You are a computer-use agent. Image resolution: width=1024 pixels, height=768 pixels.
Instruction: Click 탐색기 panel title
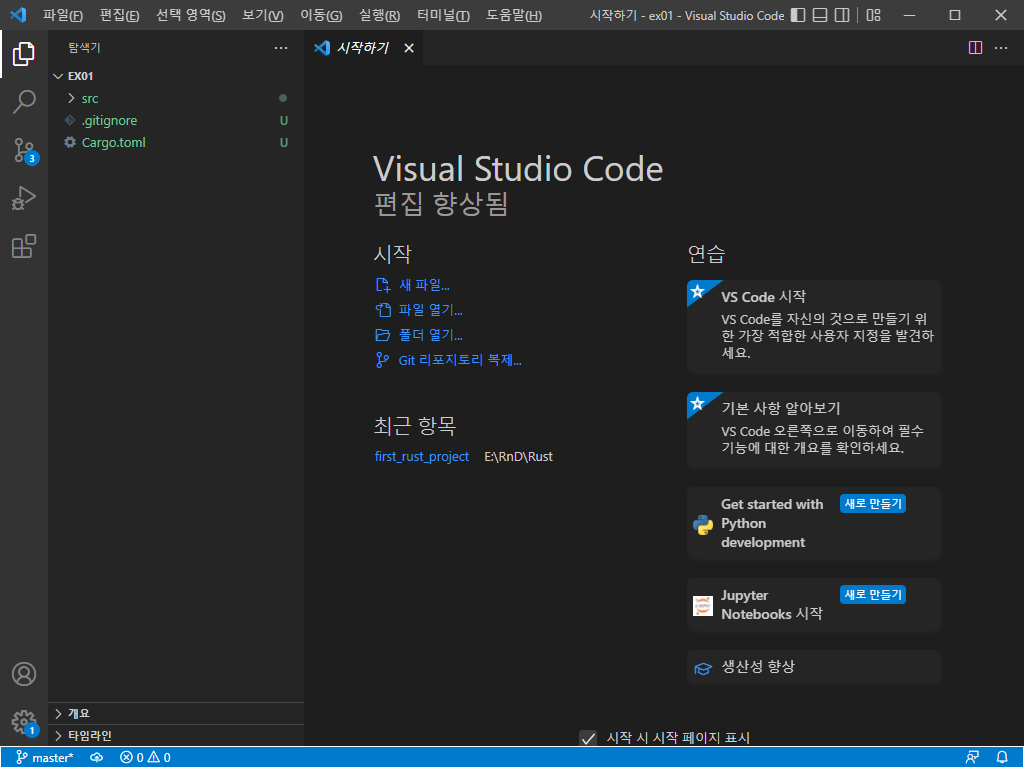click(84, 48)
